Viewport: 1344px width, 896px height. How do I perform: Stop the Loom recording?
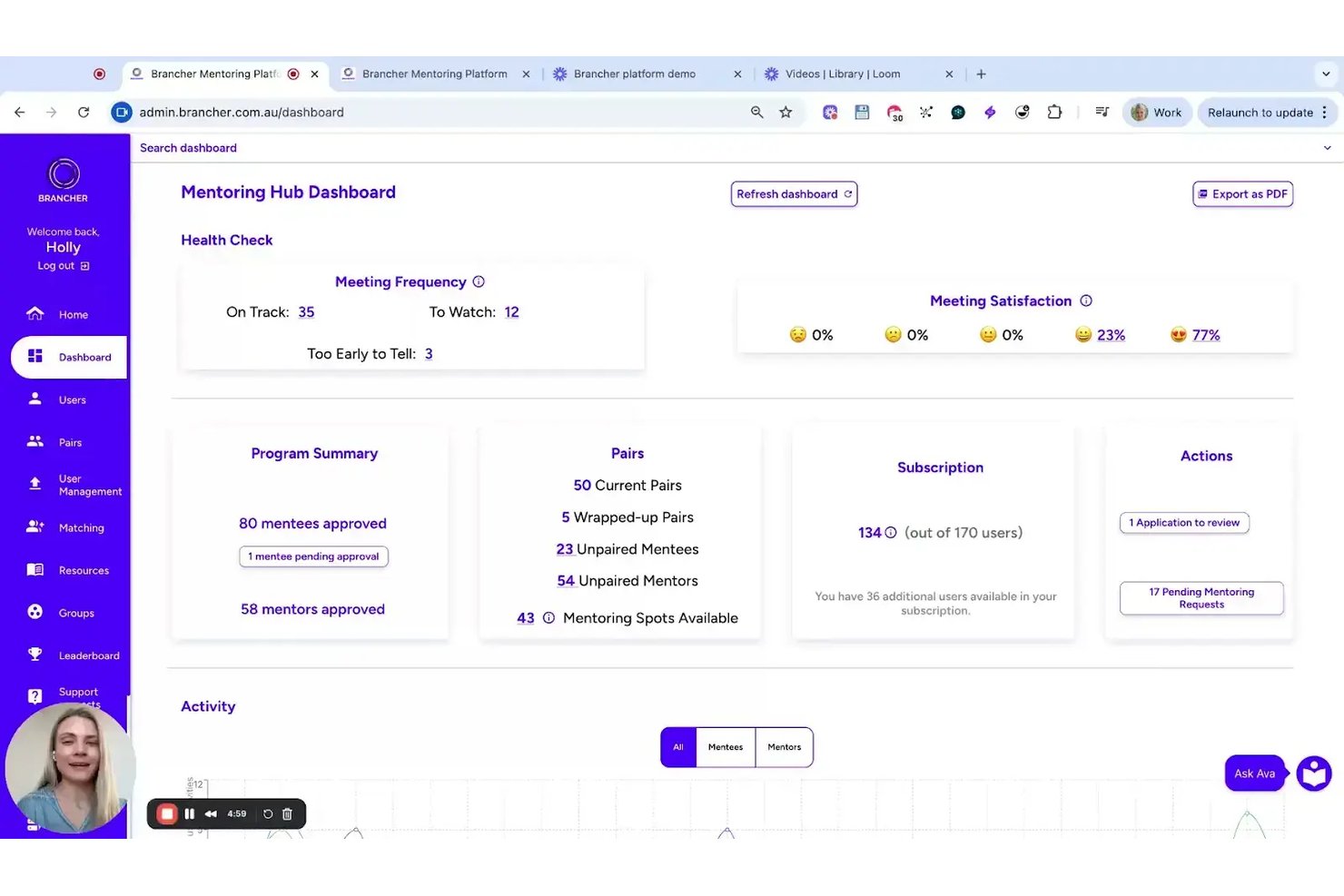pyautogui.click(x=166, y=814)
